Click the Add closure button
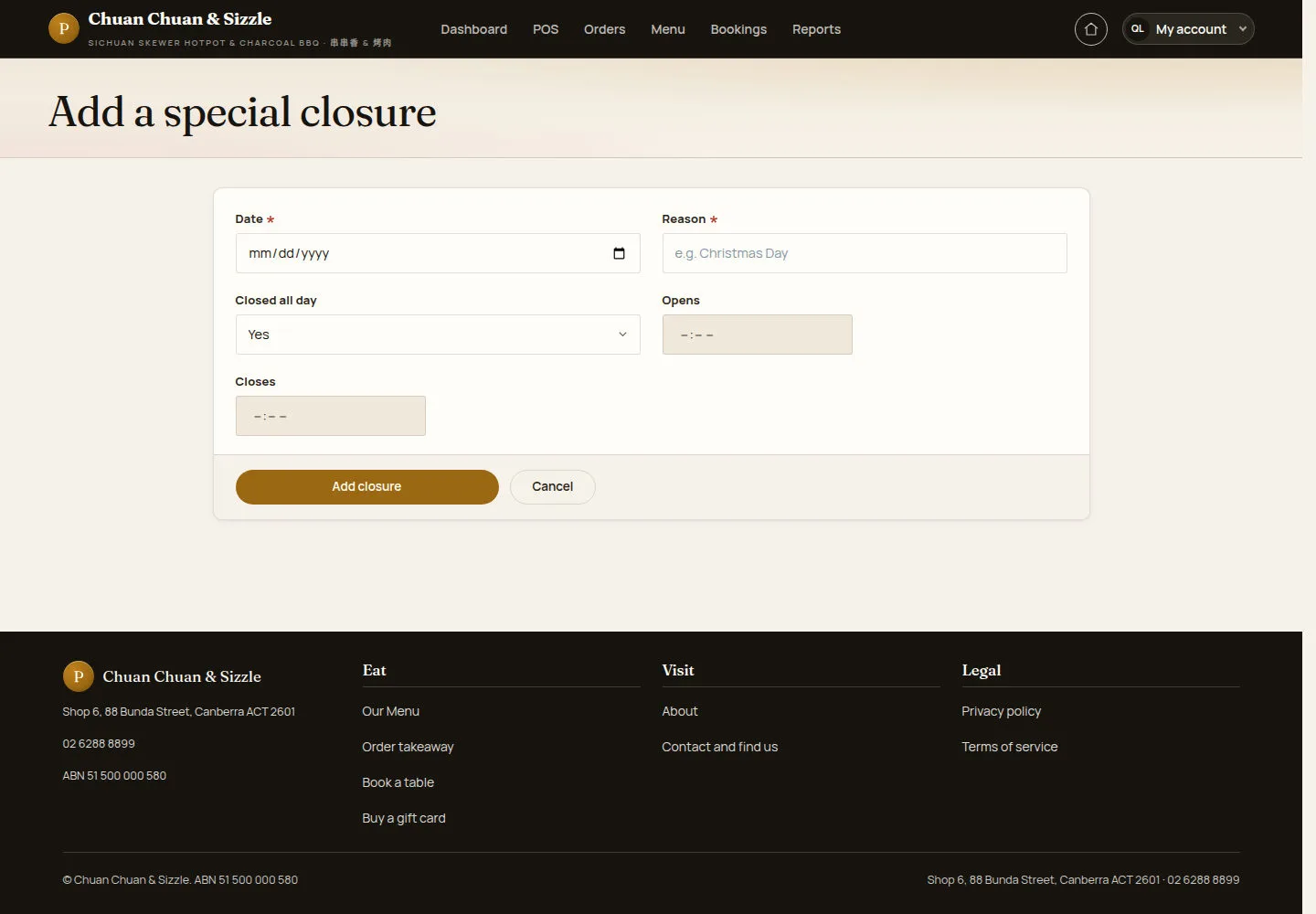 tap(366, 487)
